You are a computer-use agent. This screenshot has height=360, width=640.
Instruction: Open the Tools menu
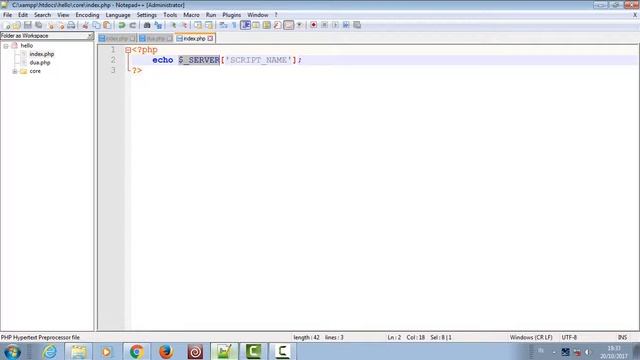click(170, 15)
